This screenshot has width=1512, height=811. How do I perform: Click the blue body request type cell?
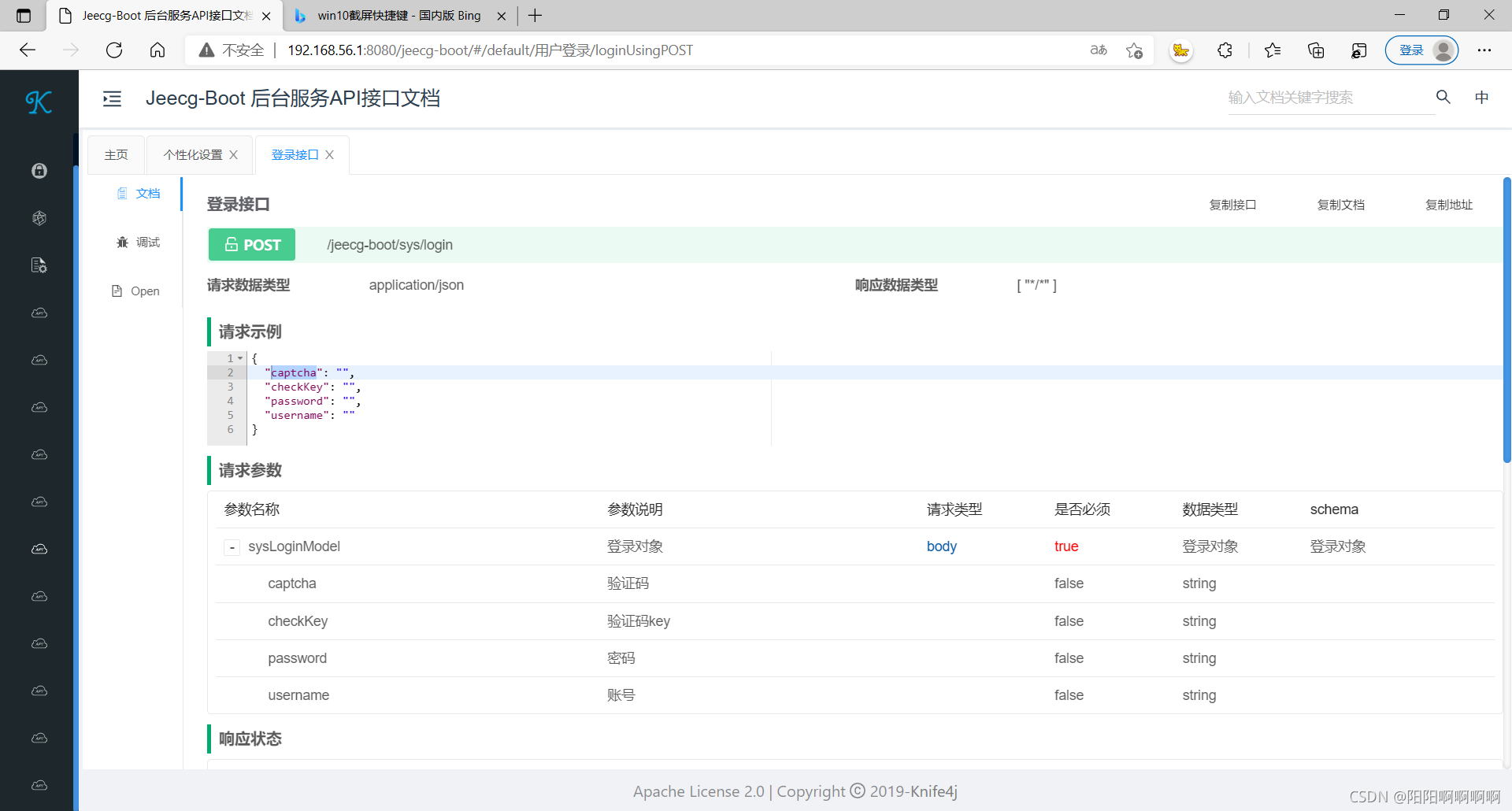(x=942, y=546)
